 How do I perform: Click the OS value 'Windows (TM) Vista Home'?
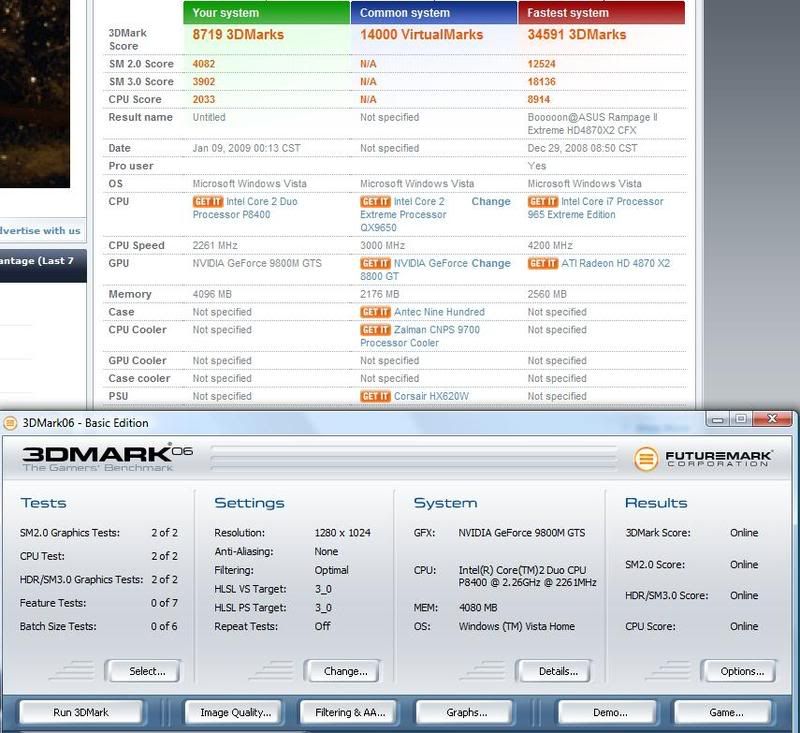516,626
